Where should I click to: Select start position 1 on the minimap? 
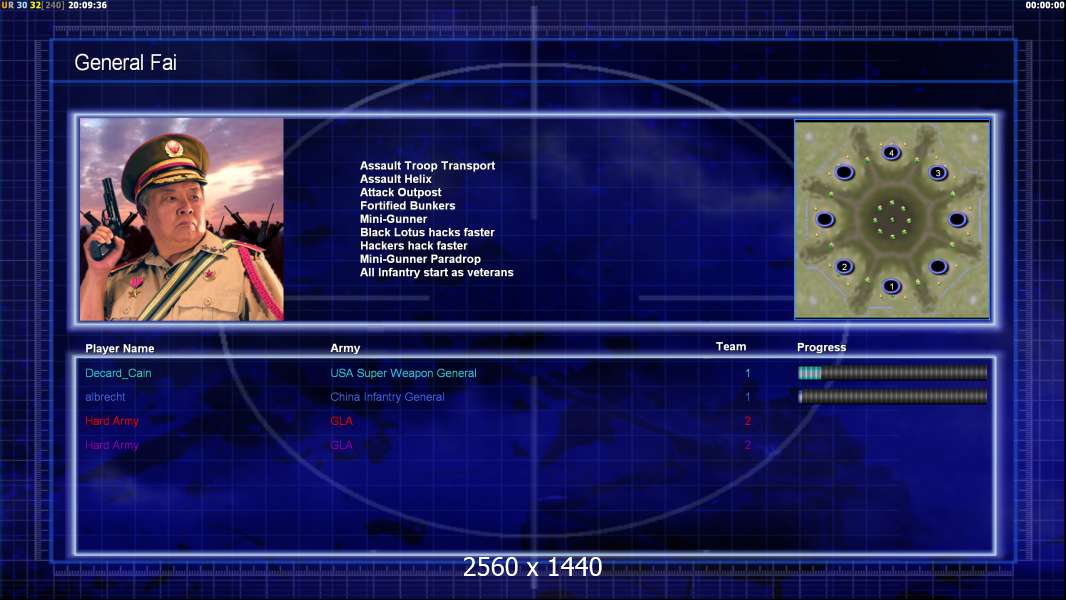pyautogui.click(x=891, y=287)
